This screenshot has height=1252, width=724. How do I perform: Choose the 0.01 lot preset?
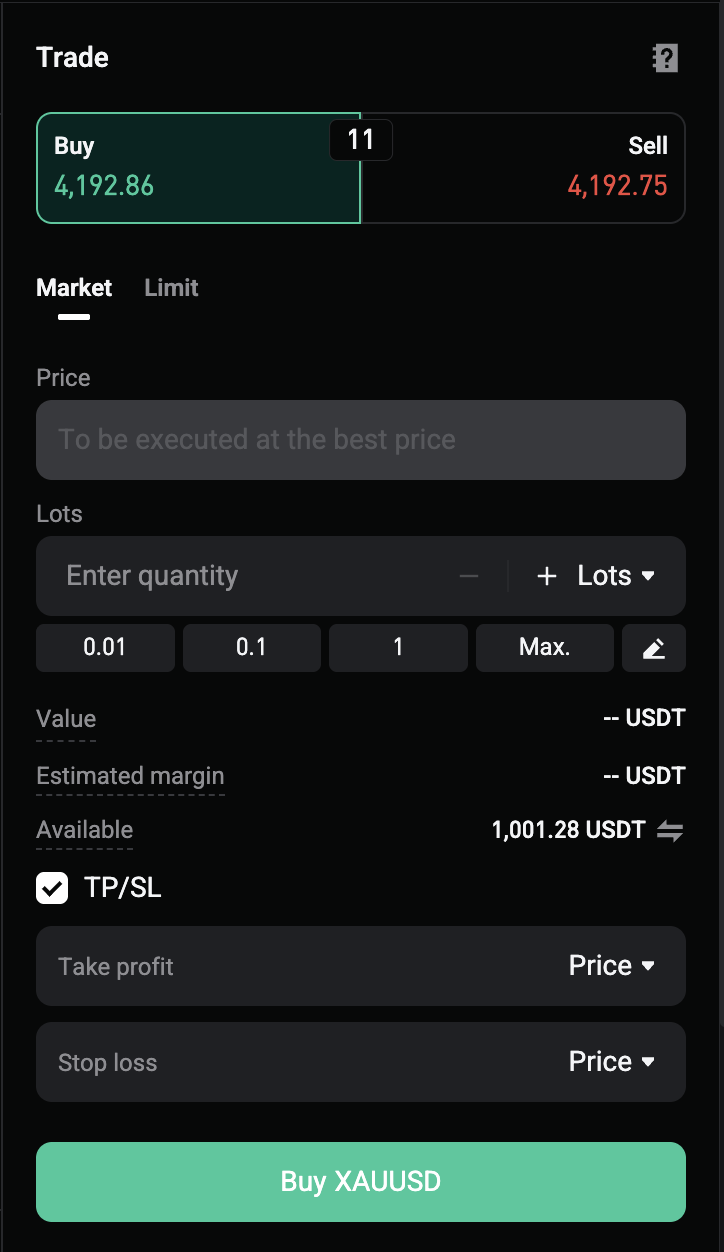click(105, 648)
